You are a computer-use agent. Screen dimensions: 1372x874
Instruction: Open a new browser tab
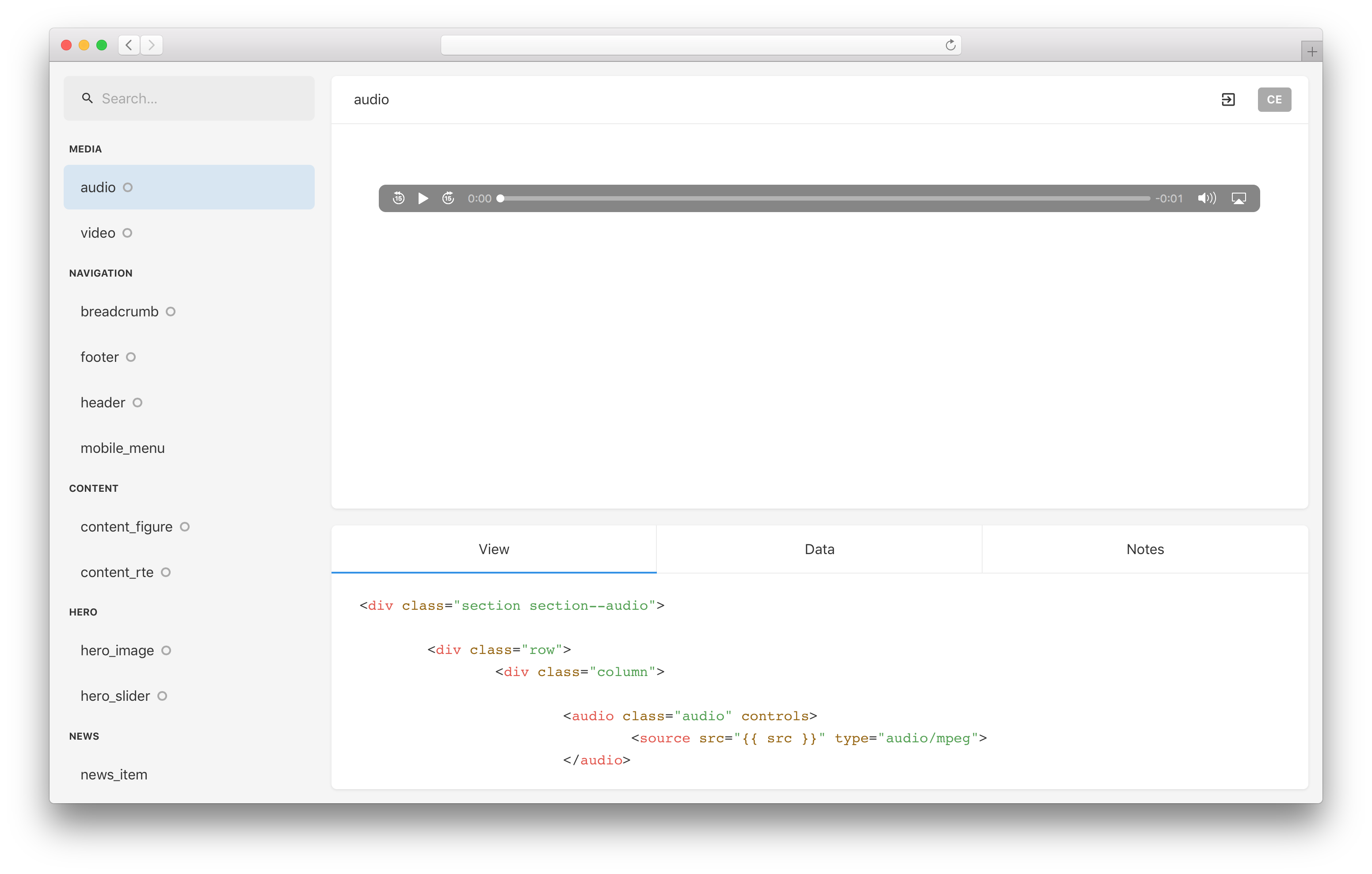click(1311, 52)
